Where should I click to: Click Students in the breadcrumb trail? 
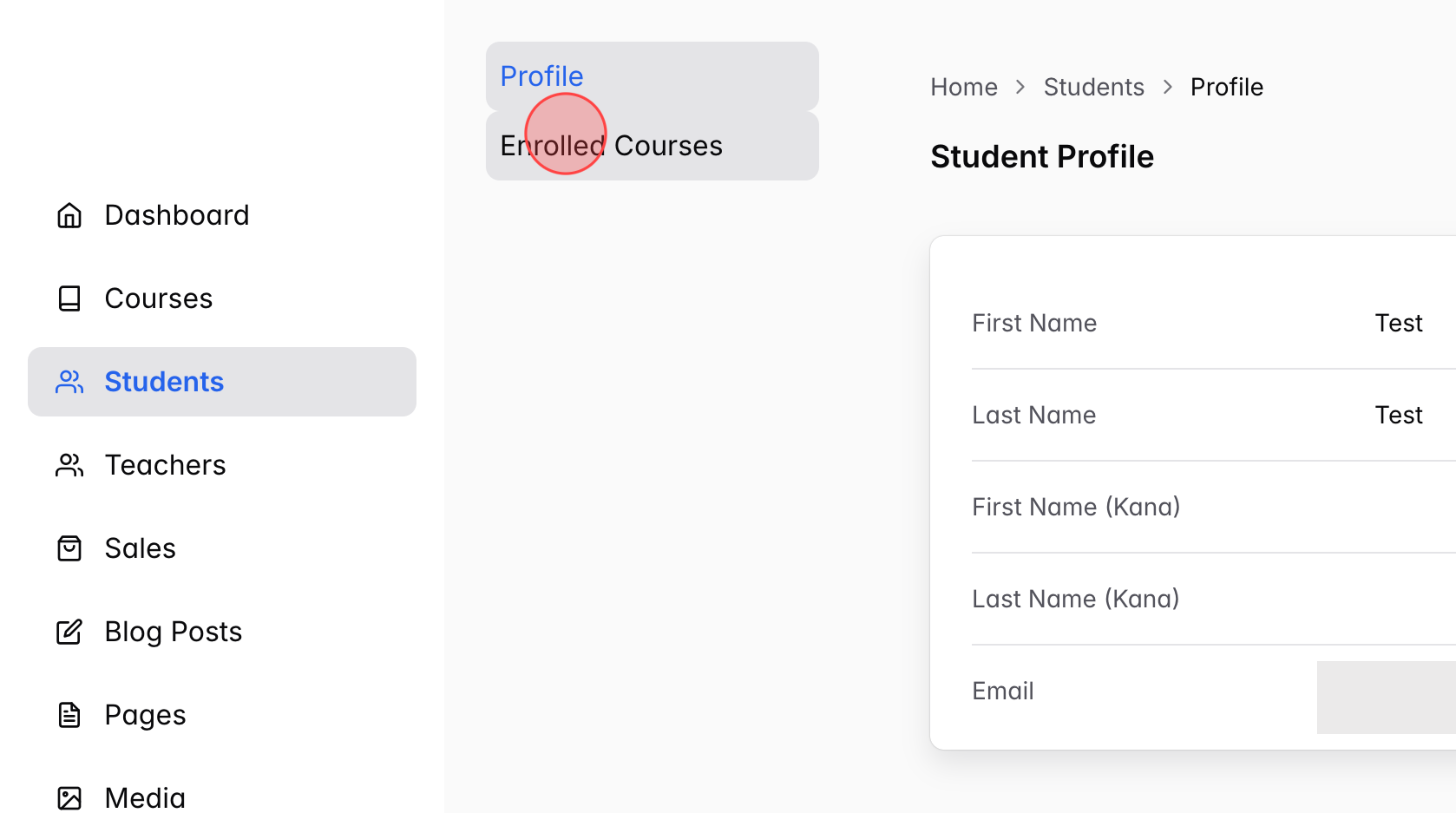tap(1094, 87)
